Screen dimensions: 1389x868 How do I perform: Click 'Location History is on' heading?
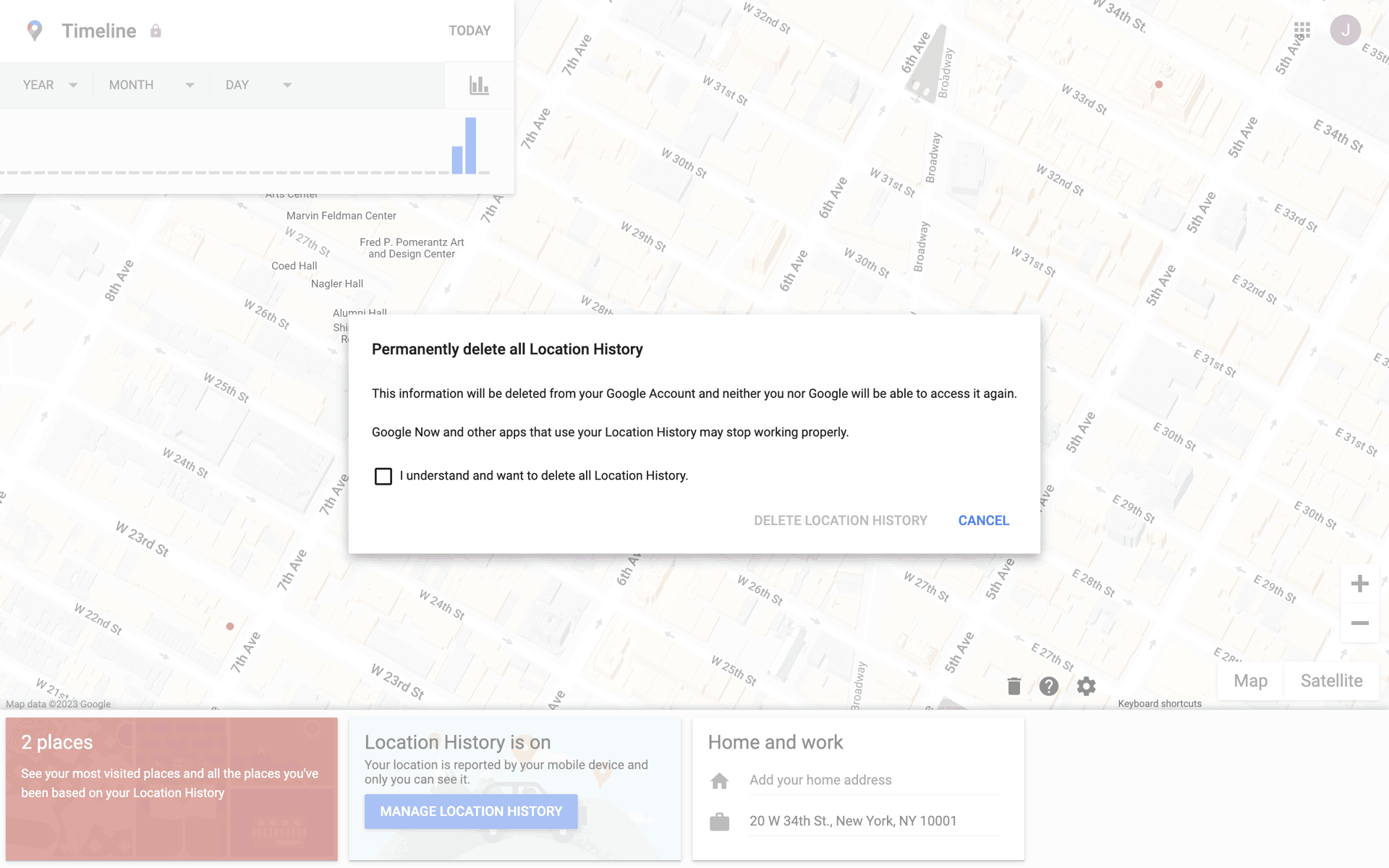(457, 742)
